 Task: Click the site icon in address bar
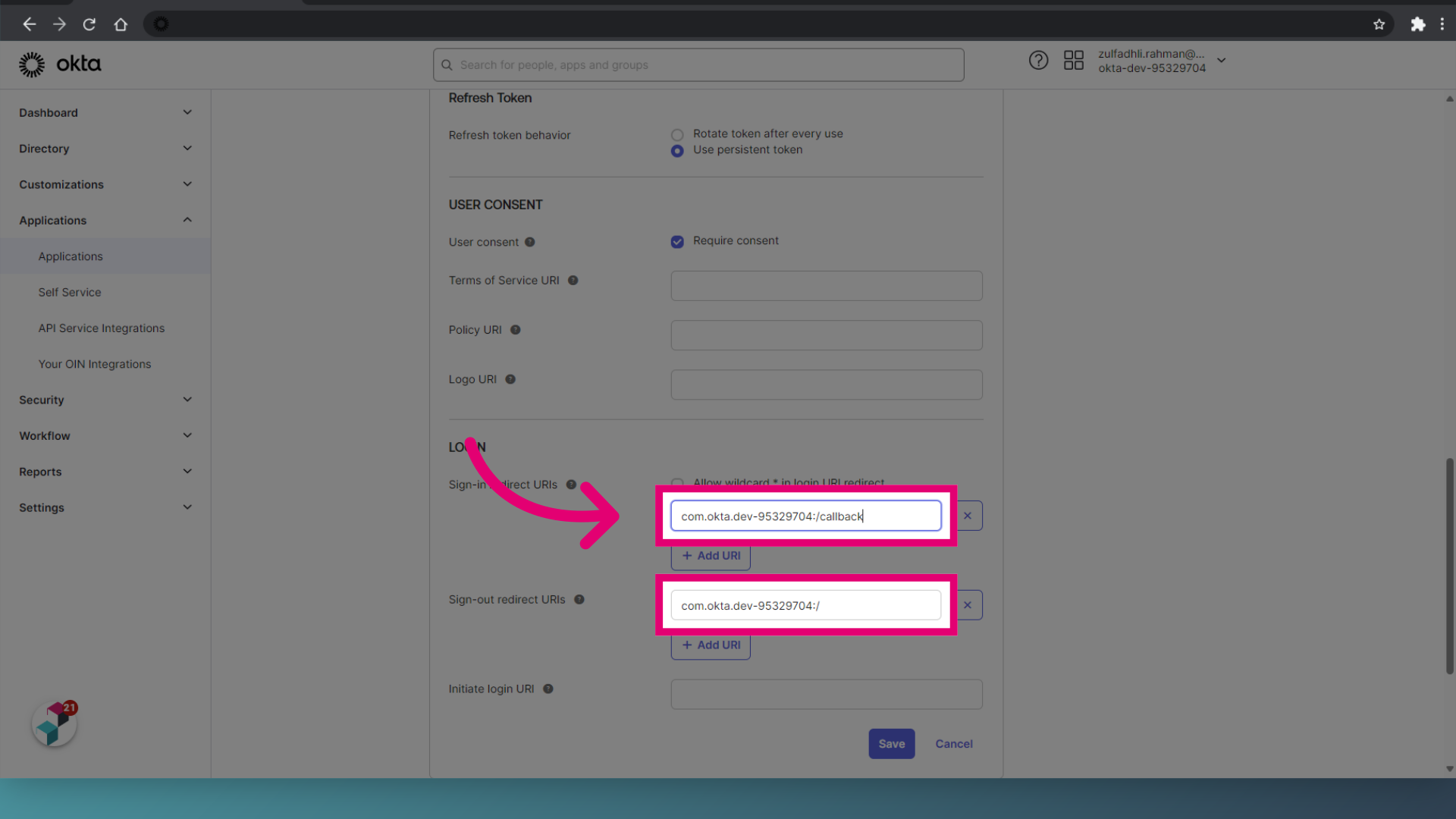tap(161, 24)
